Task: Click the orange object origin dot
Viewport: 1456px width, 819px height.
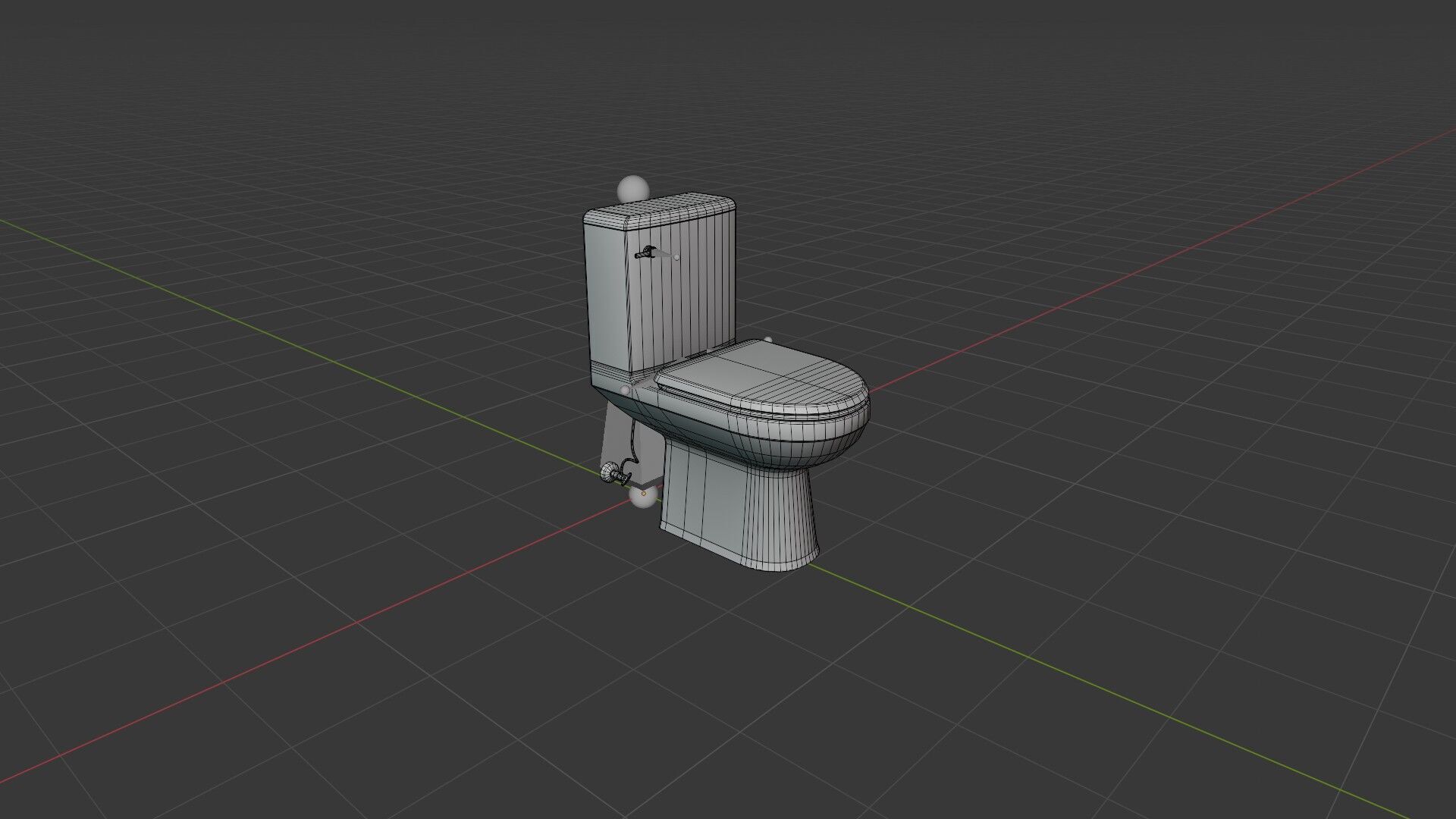Action: coord(644,494)
